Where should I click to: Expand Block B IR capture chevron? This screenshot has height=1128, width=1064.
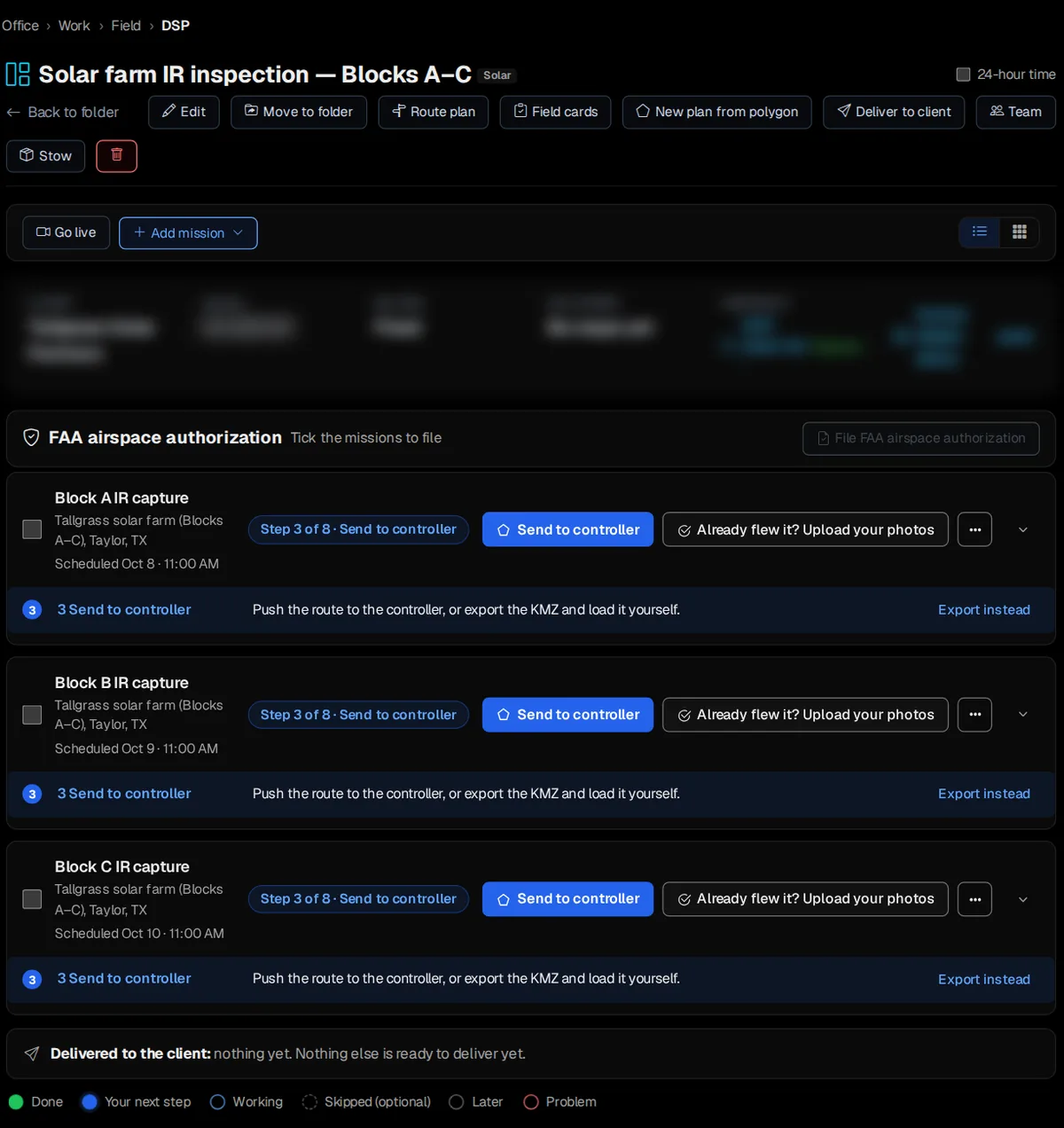coord(1023,715)
